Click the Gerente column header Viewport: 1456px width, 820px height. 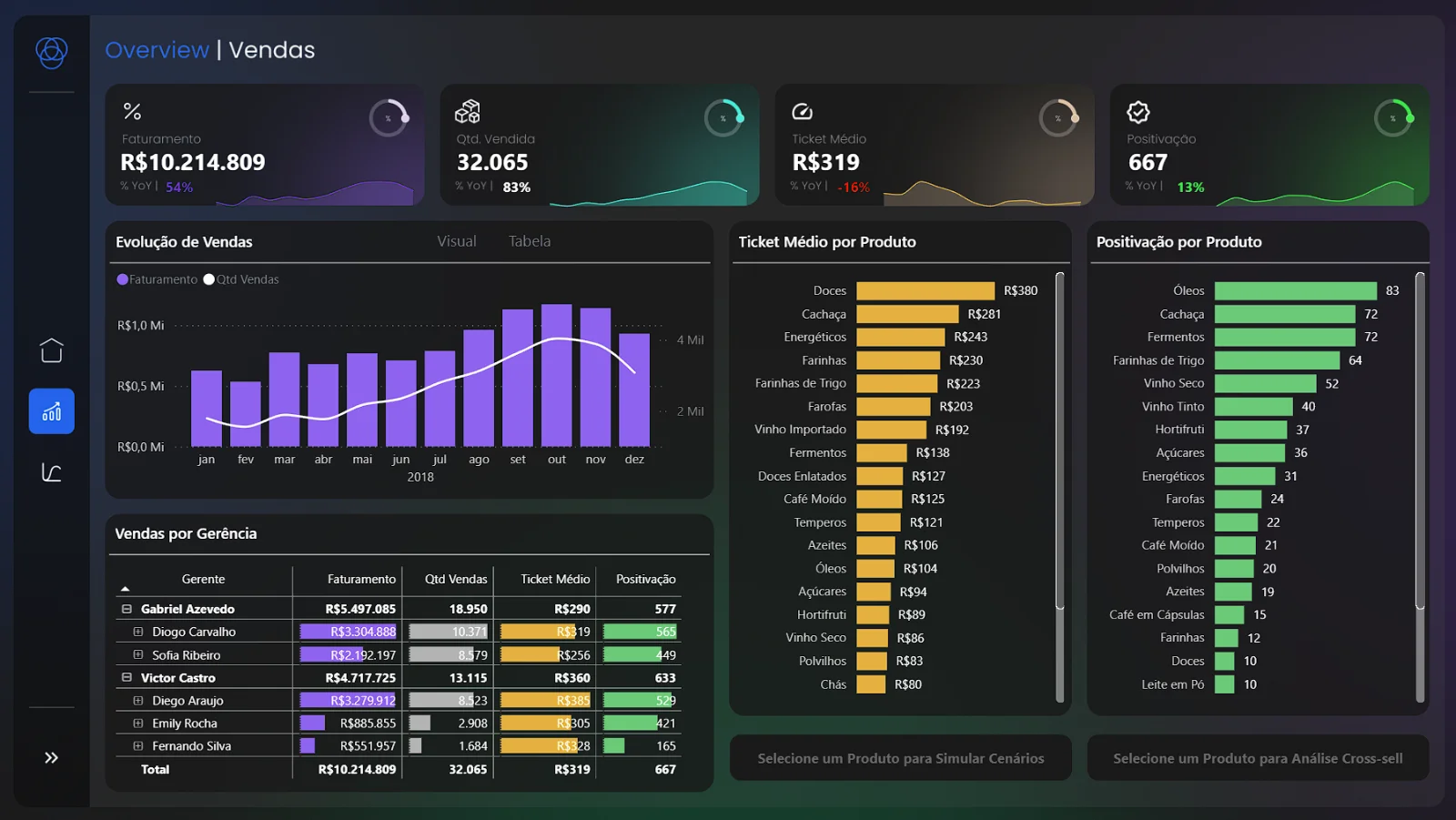203,579
